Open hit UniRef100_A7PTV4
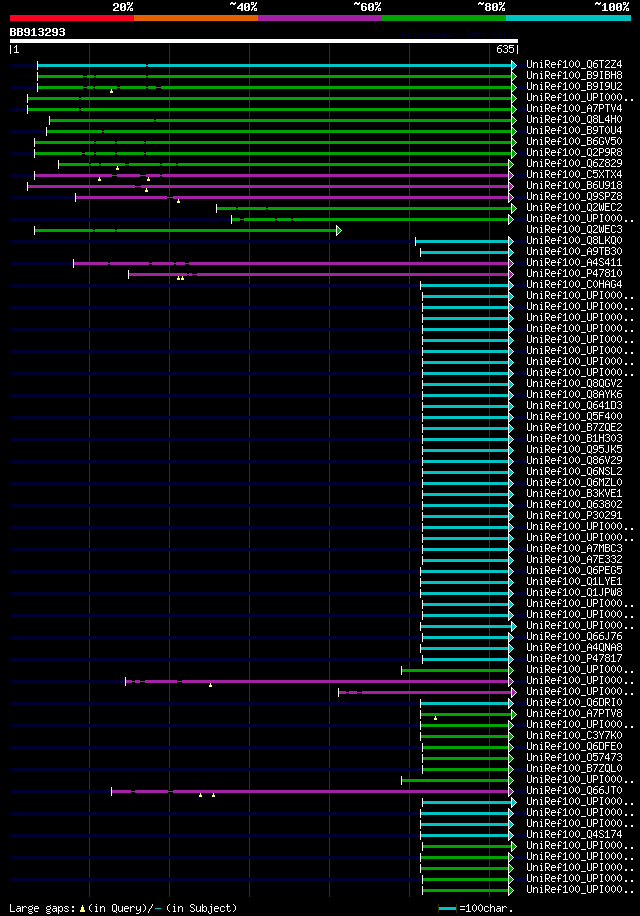The width and height of the screenshot is (640, 916). (574, 109)
